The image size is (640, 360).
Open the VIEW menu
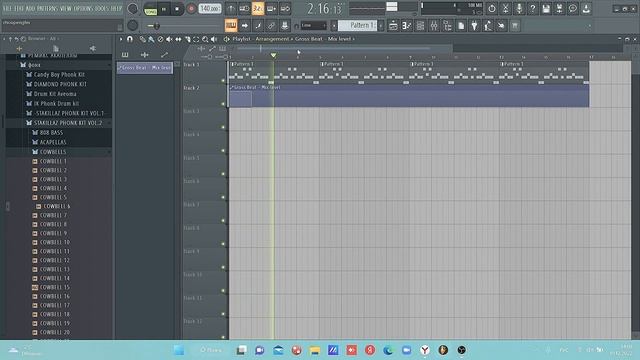(66, 9)
